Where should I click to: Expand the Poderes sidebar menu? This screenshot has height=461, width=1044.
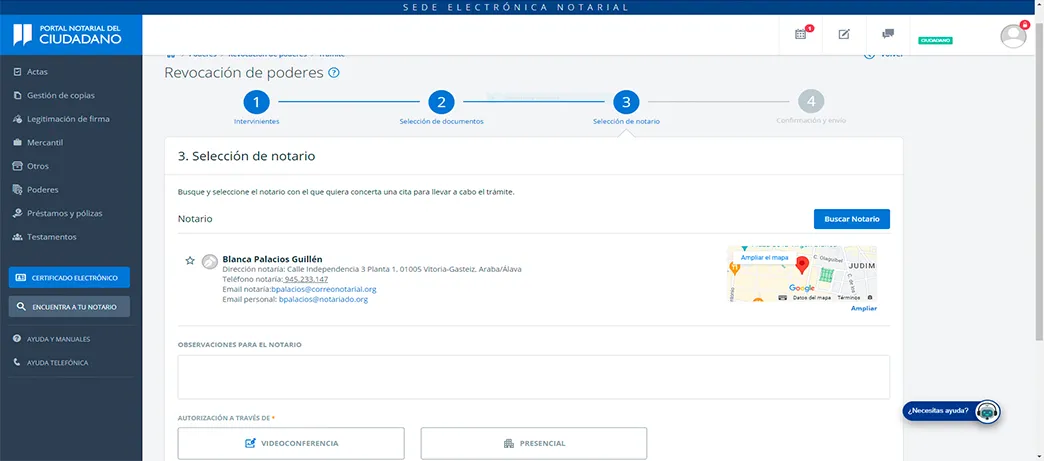(43, 189)
